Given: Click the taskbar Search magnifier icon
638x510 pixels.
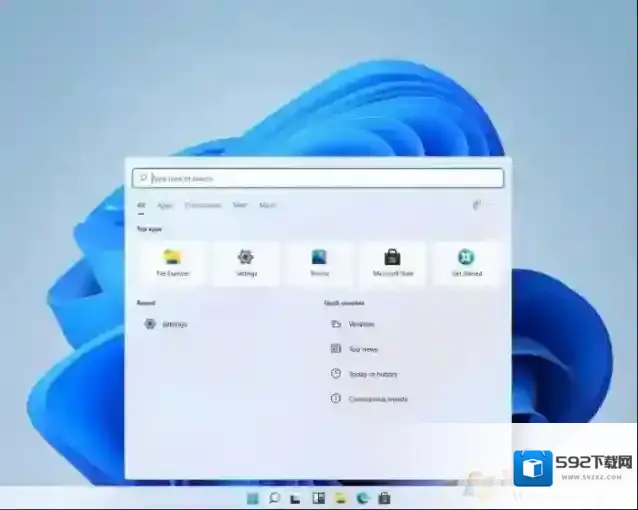Looking at the screenshot, I should coord(274,497).
